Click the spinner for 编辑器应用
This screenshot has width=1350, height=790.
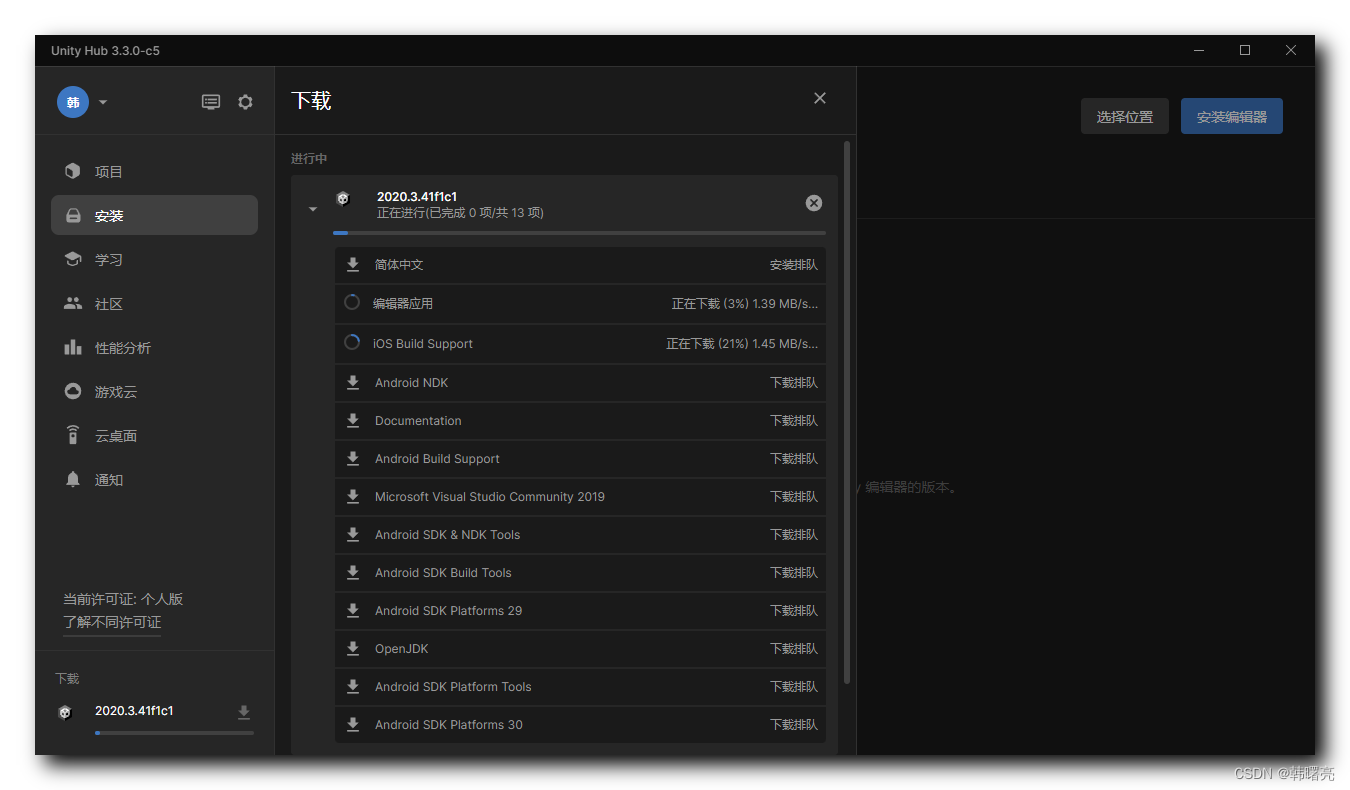352,302
